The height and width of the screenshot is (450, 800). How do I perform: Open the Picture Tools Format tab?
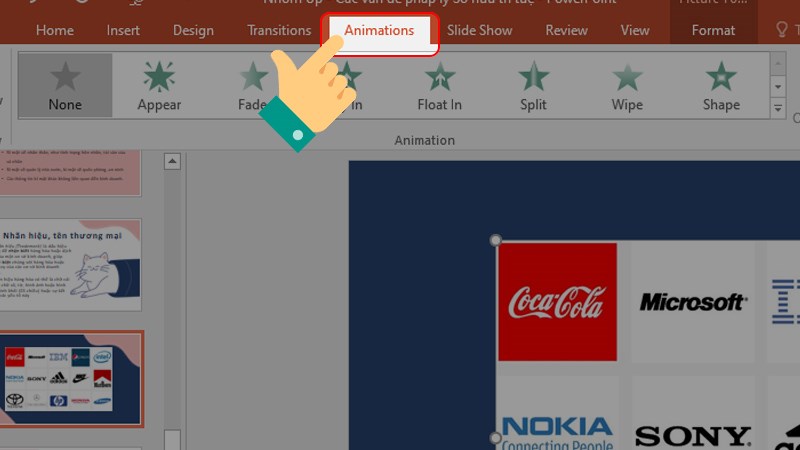[x=713, y=30]
